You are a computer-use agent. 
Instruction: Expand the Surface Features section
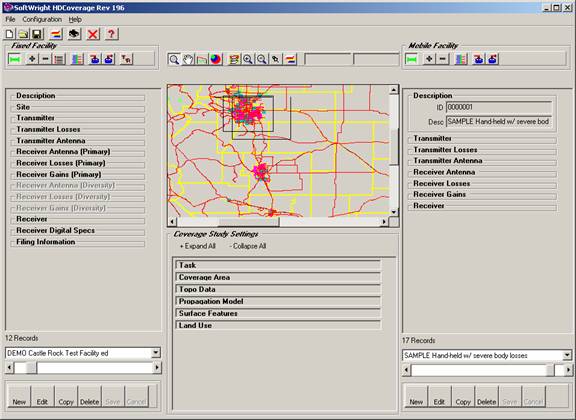278,313
